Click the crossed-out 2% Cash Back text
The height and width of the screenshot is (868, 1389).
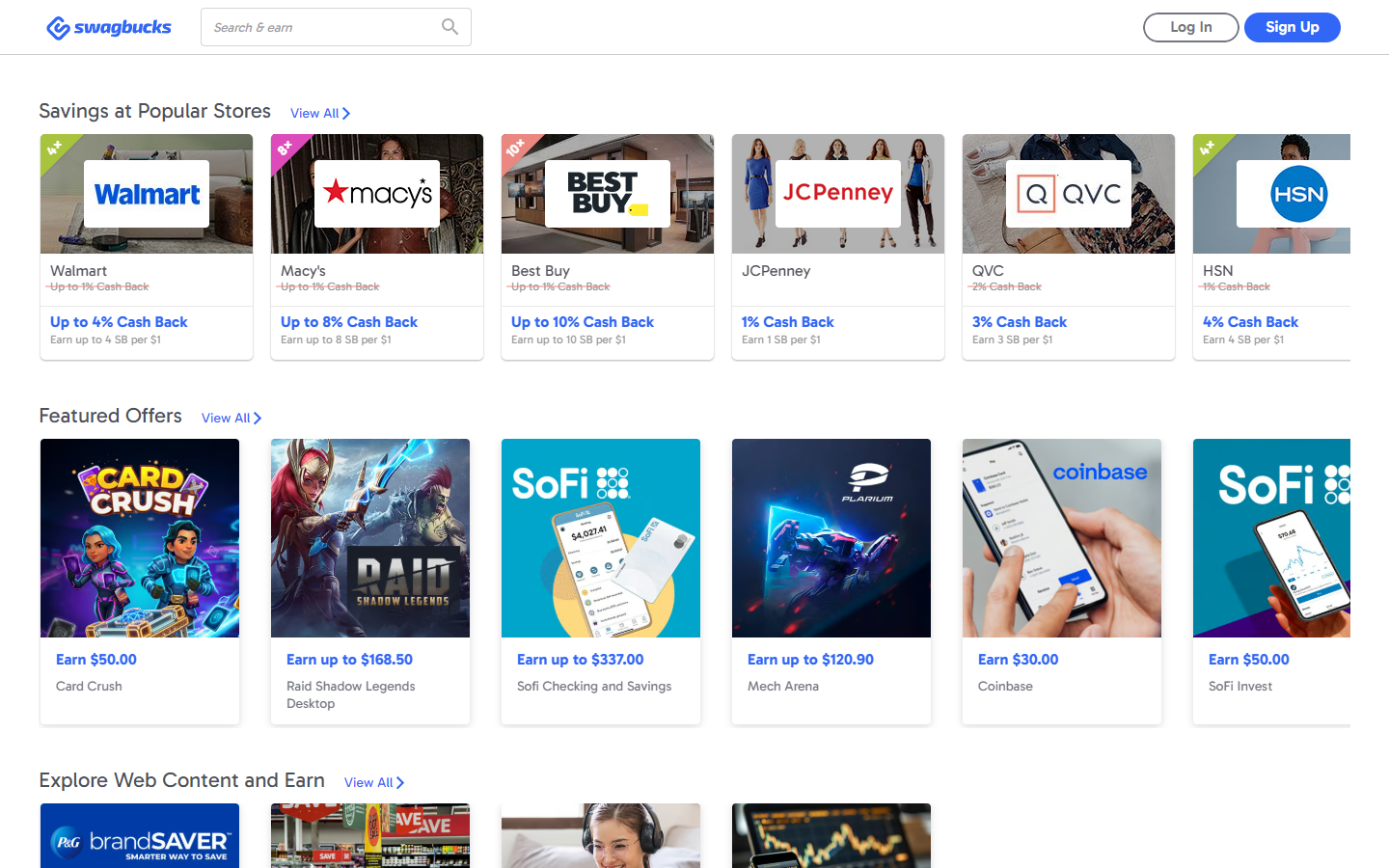pyautogui.click(x=1007, y=286)
